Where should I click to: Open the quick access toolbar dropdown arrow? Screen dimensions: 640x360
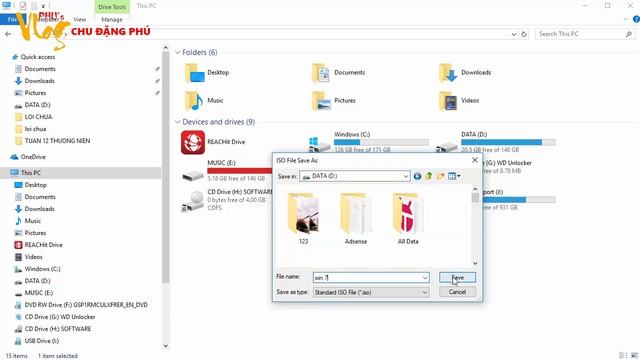pos(43,6)
